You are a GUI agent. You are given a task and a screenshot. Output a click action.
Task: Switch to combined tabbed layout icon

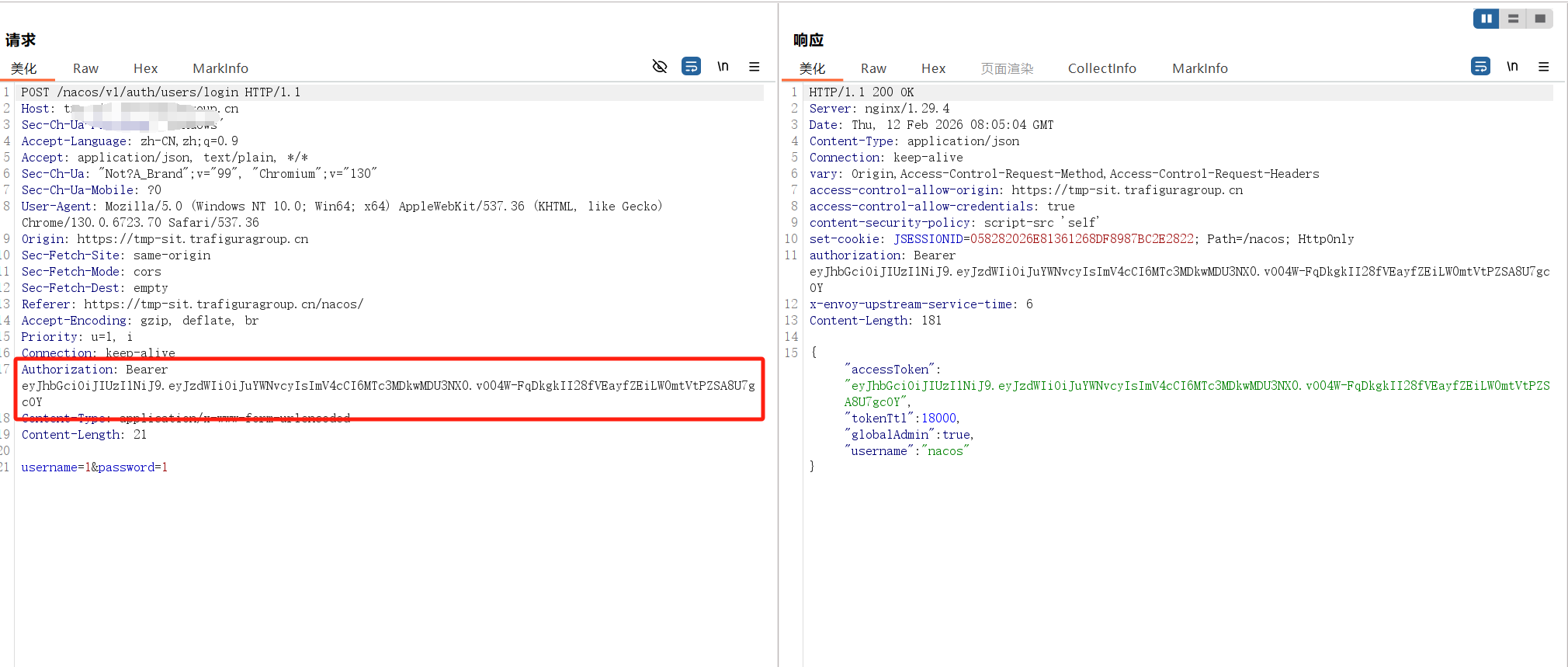tap(1540, 19)
